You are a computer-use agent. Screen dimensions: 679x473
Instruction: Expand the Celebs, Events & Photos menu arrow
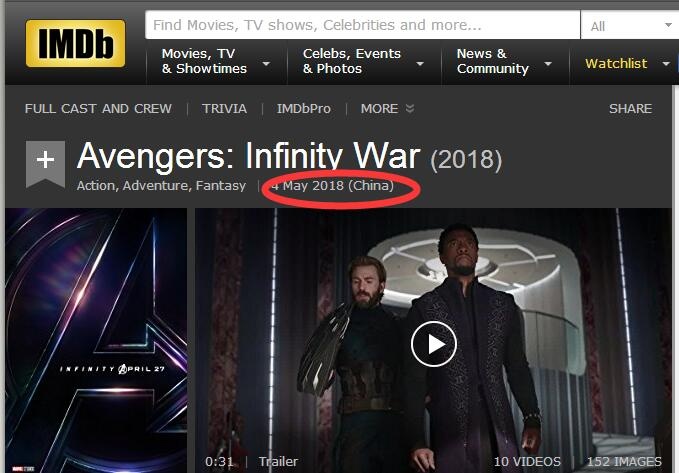420,64
